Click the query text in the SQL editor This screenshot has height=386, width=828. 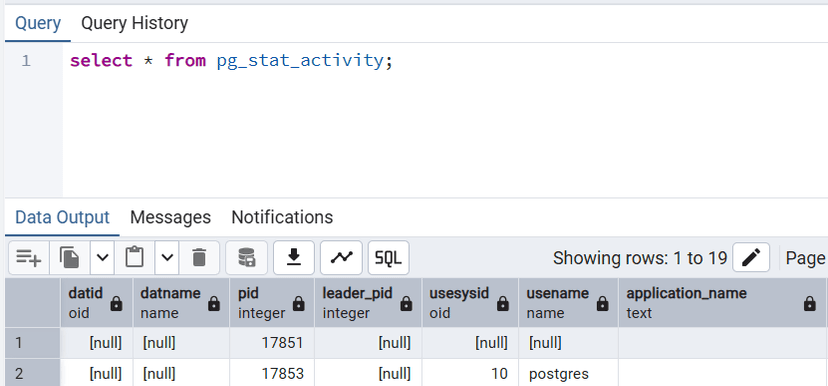tap(231, 61)
